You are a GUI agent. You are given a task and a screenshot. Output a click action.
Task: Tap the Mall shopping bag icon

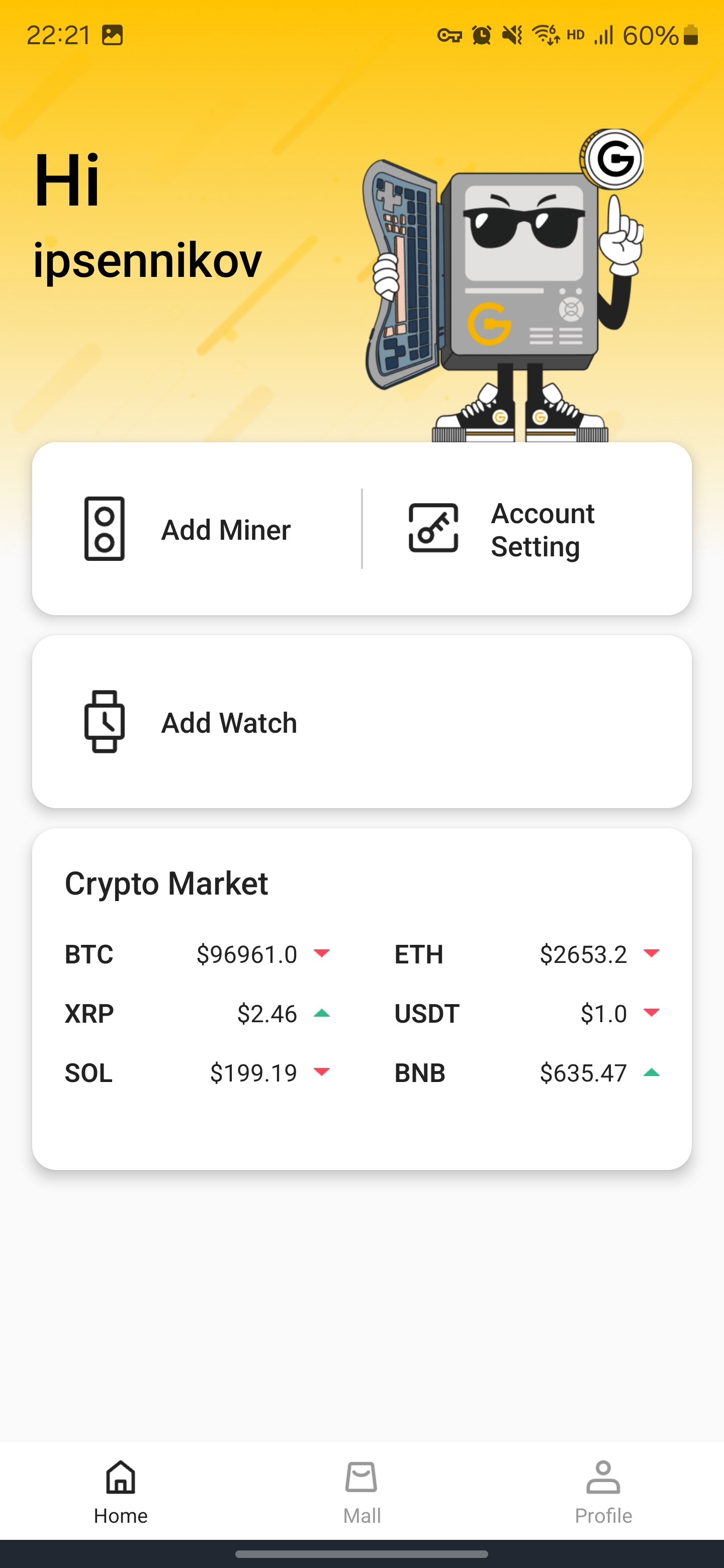point(361,1478)
